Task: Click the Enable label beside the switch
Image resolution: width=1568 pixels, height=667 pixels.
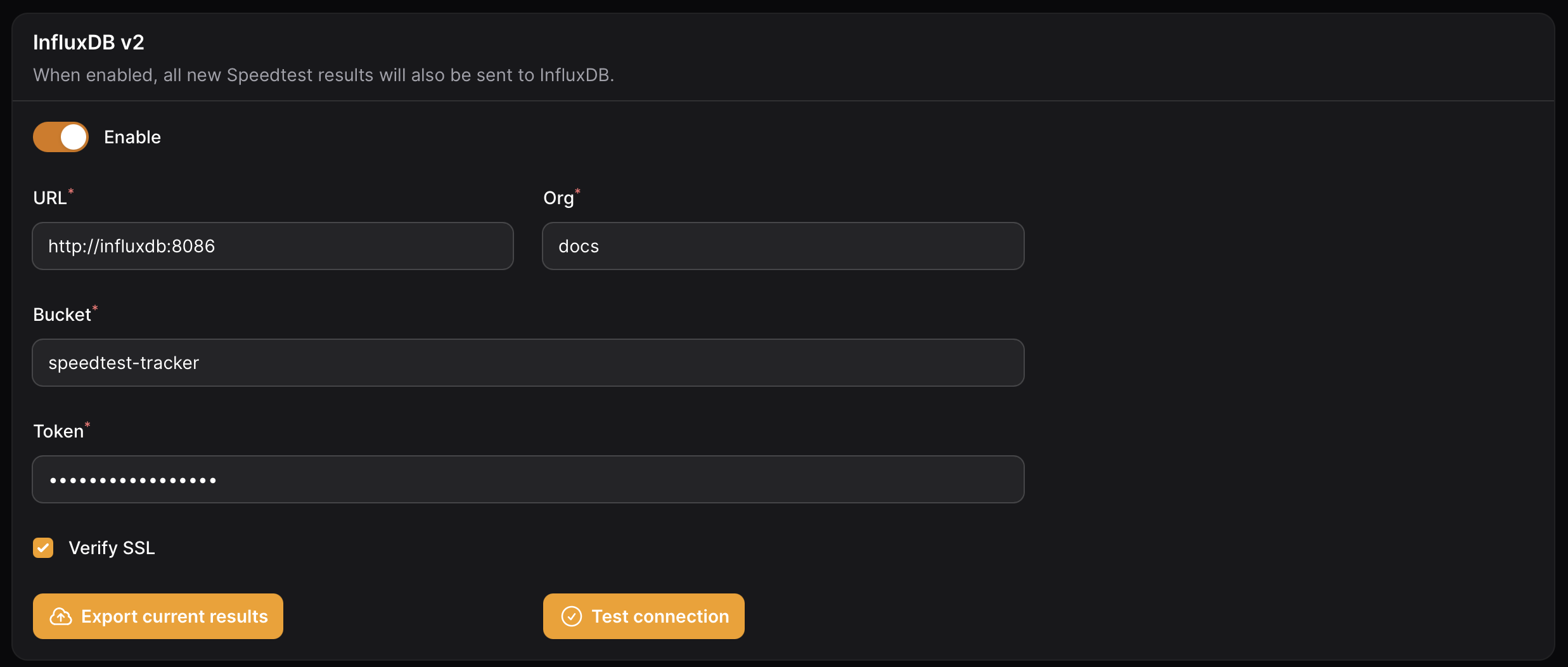Action: point(132,137)
